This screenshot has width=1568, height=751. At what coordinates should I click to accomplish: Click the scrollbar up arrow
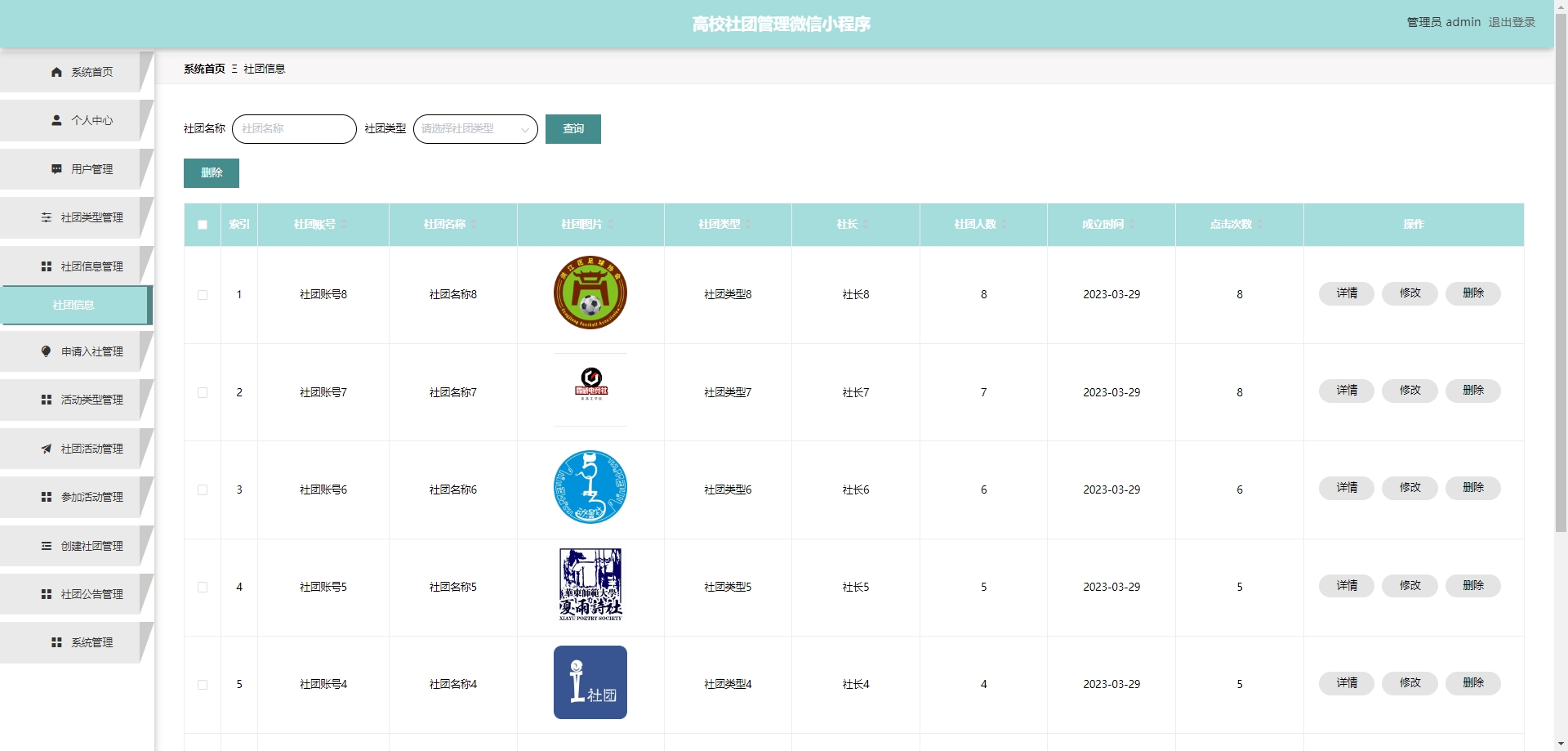[1561, 7]
